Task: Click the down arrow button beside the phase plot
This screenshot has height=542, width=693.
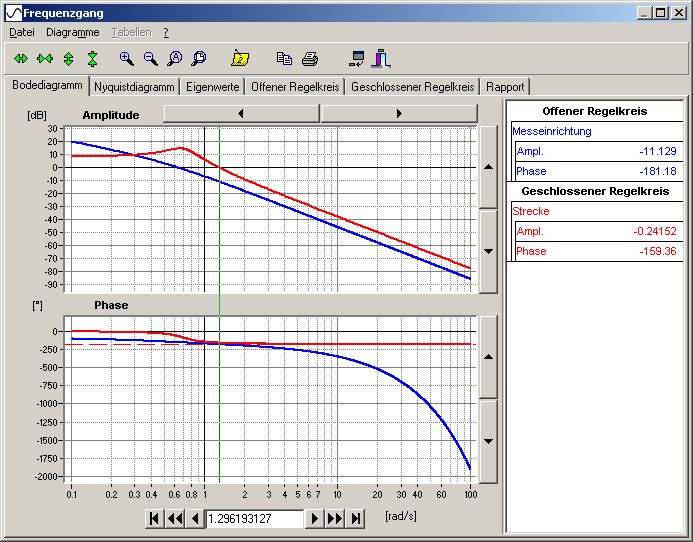Action: click(488, 441)
